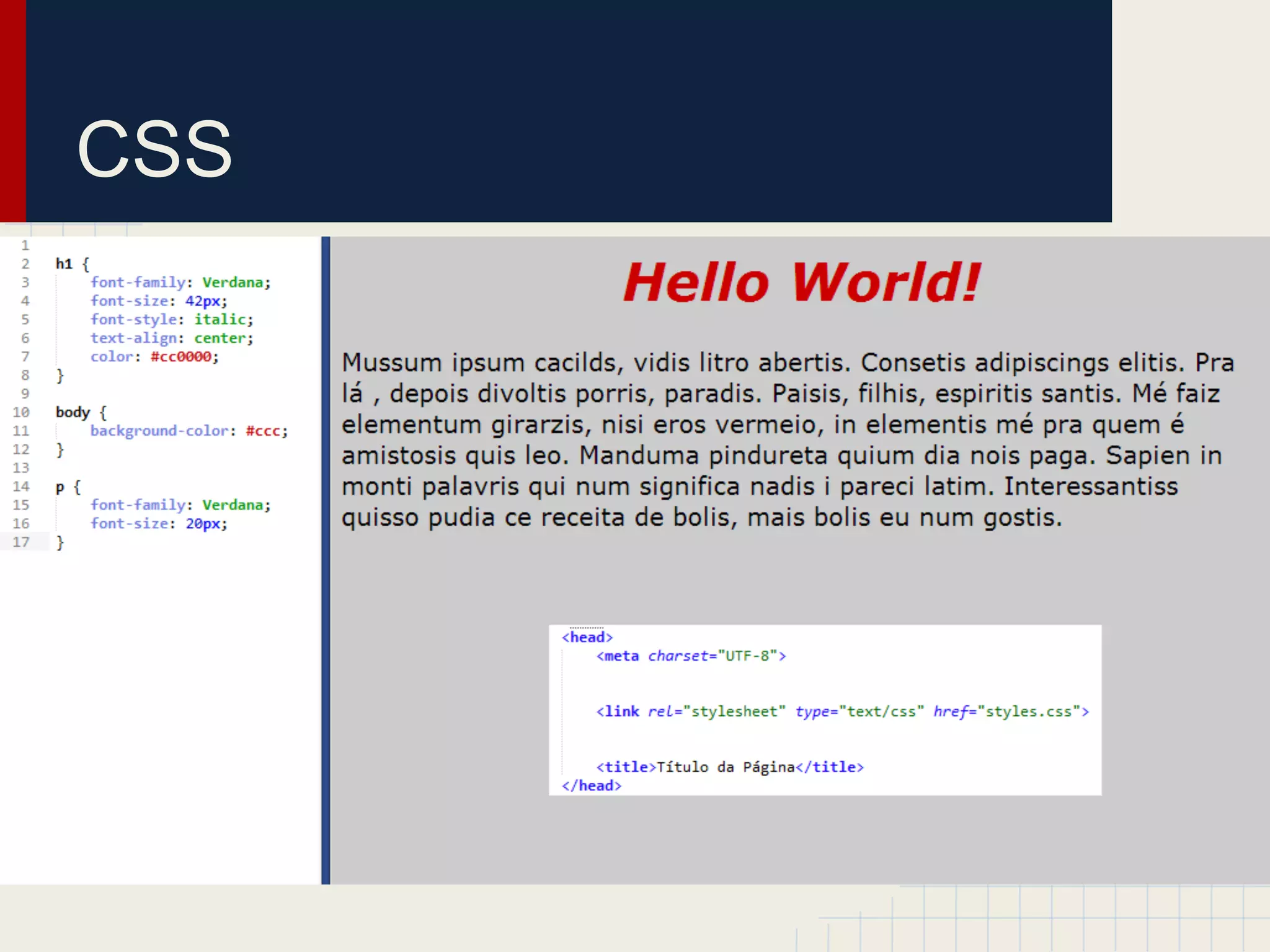Screen dimensions: 1270x952
Task: Click the Título da Página title line
Action: coord(730,767)
